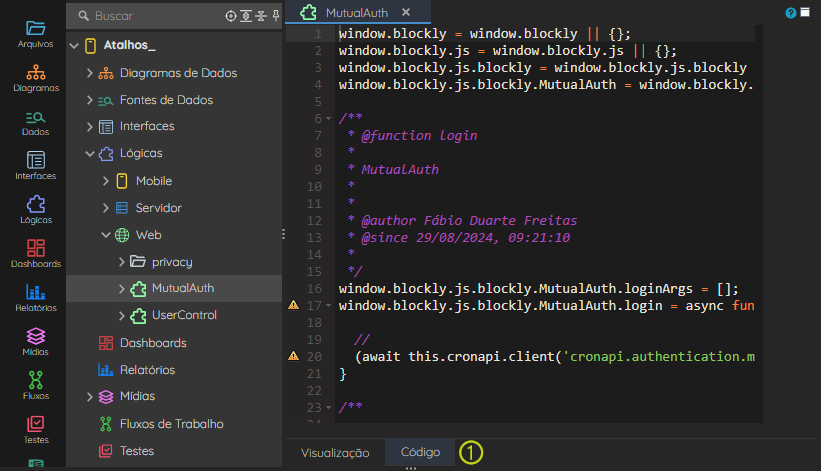Fold code block at line 17
Image resolution: width=821 pixels, height=471 pixels.
(x=329, y=305)
